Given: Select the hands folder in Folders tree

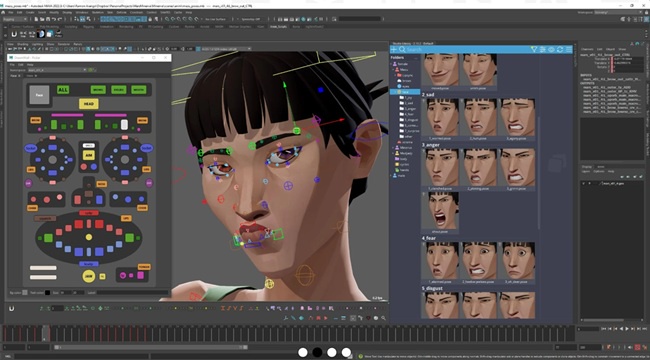Looking at the screenshot, I should pyautogui.click(x=405, y=170).
